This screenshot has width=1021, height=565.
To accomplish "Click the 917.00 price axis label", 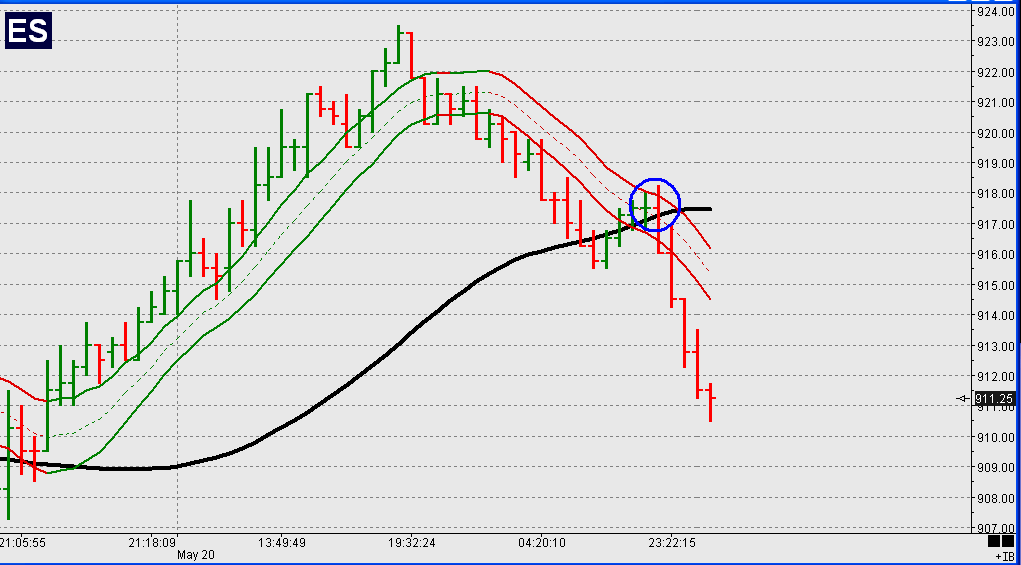I will 995,225.
